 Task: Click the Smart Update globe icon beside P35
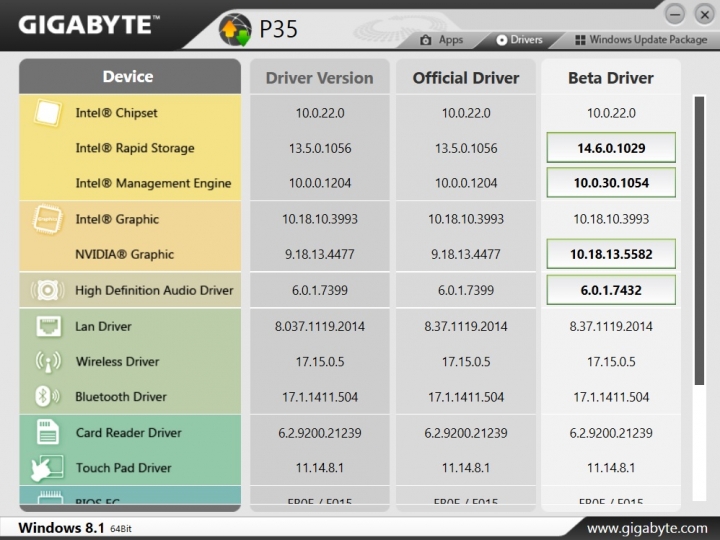pyautogui.click(x=235, y=29)
